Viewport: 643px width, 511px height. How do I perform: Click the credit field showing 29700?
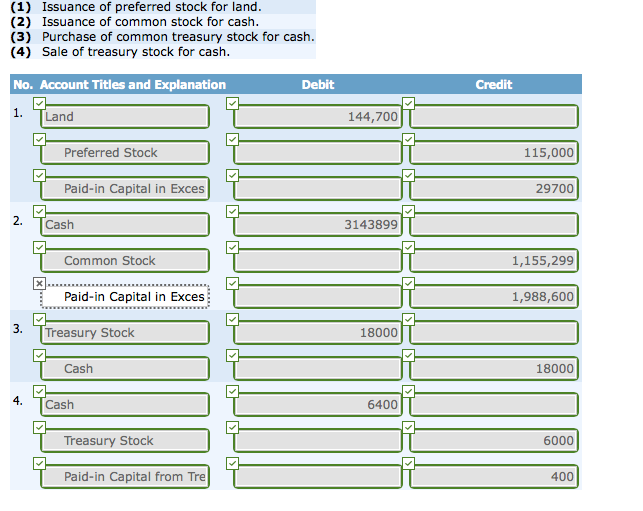pos(494,189)
